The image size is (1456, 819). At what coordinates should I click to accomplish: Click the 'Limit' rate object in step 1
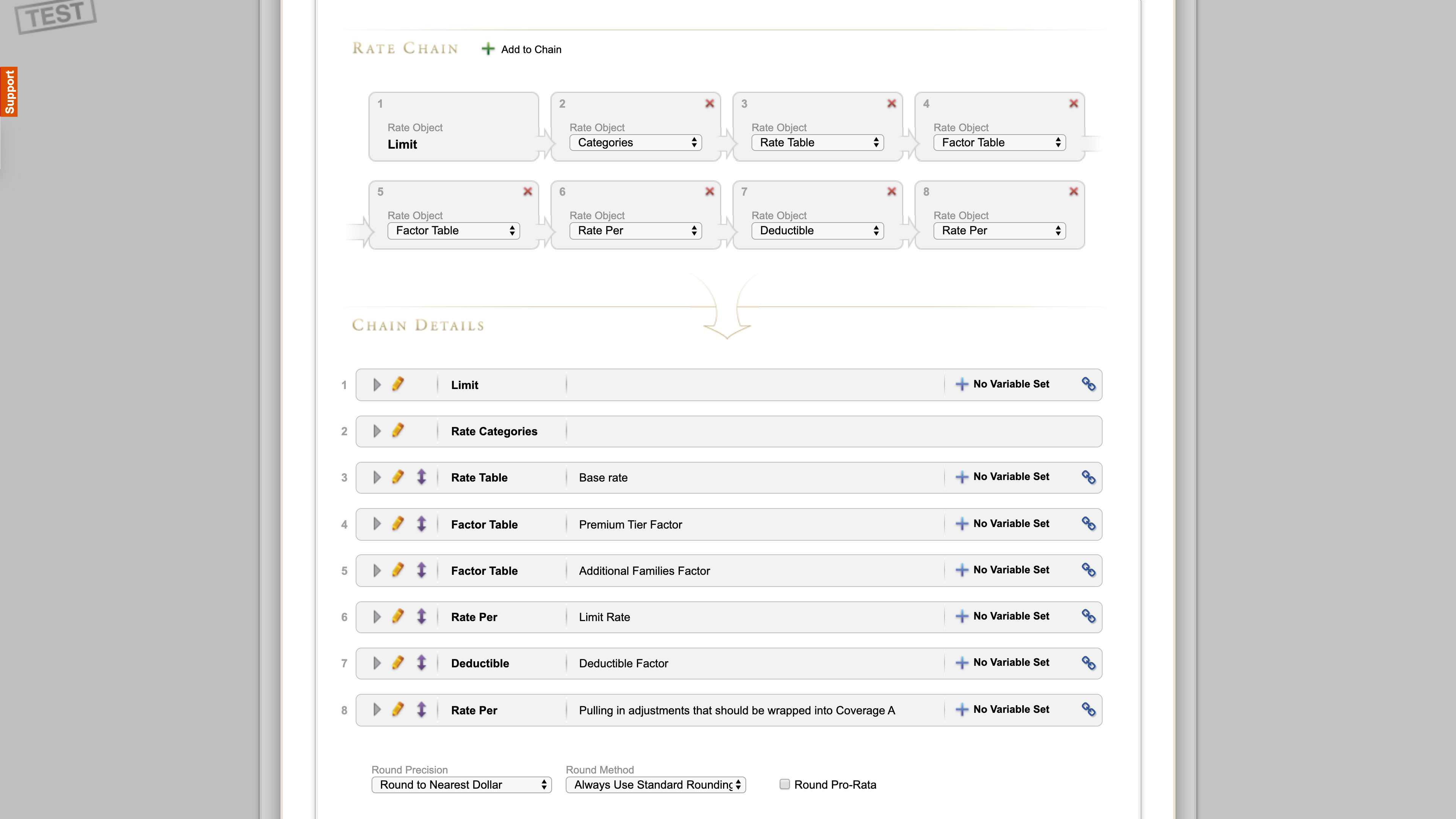402,145
